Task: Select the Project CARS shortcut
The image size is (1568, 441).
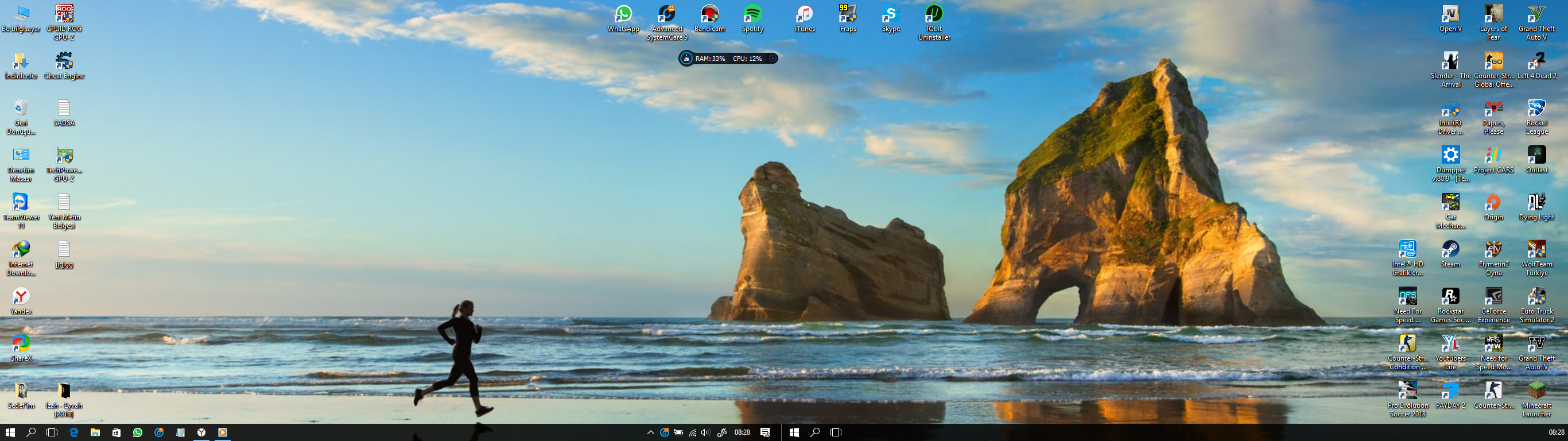Action: click(1493, 160)
